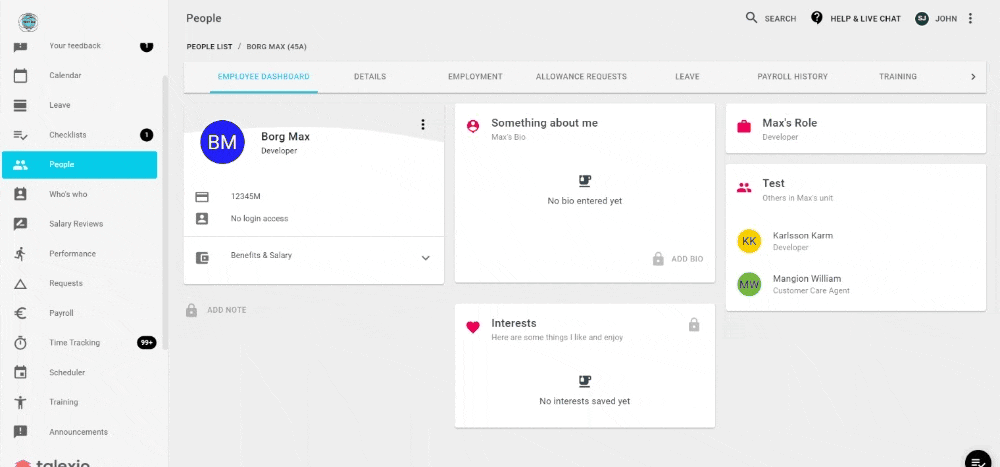The width and height of the screenshot is (1000, 467).
Task: Open the Payroll History tab
Action: [x=792, y=77]
